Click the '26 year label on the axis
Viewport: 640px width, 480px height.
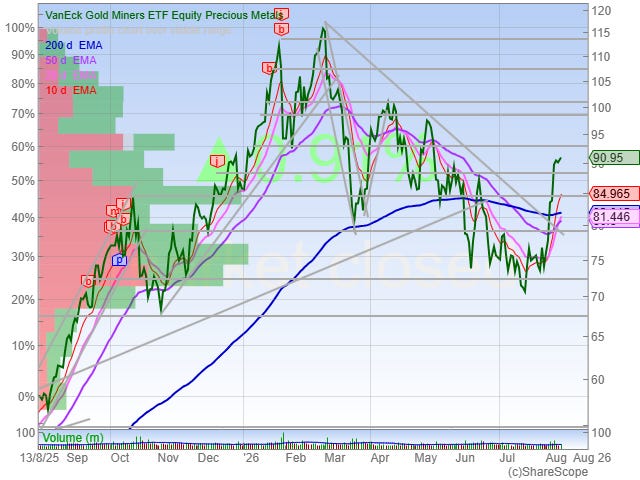click(x=251, y=458)
